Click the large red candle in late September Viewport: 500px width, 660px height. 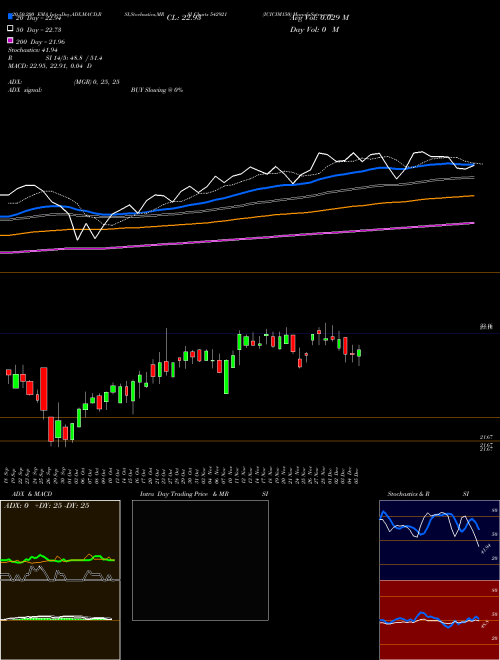(44, 389)
